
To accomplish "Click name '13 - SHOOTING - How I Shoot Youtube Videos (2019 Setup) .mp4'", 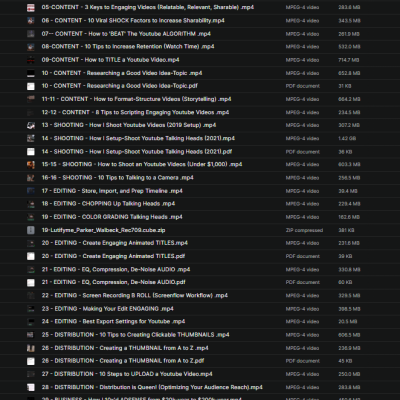I will [129, 125].
